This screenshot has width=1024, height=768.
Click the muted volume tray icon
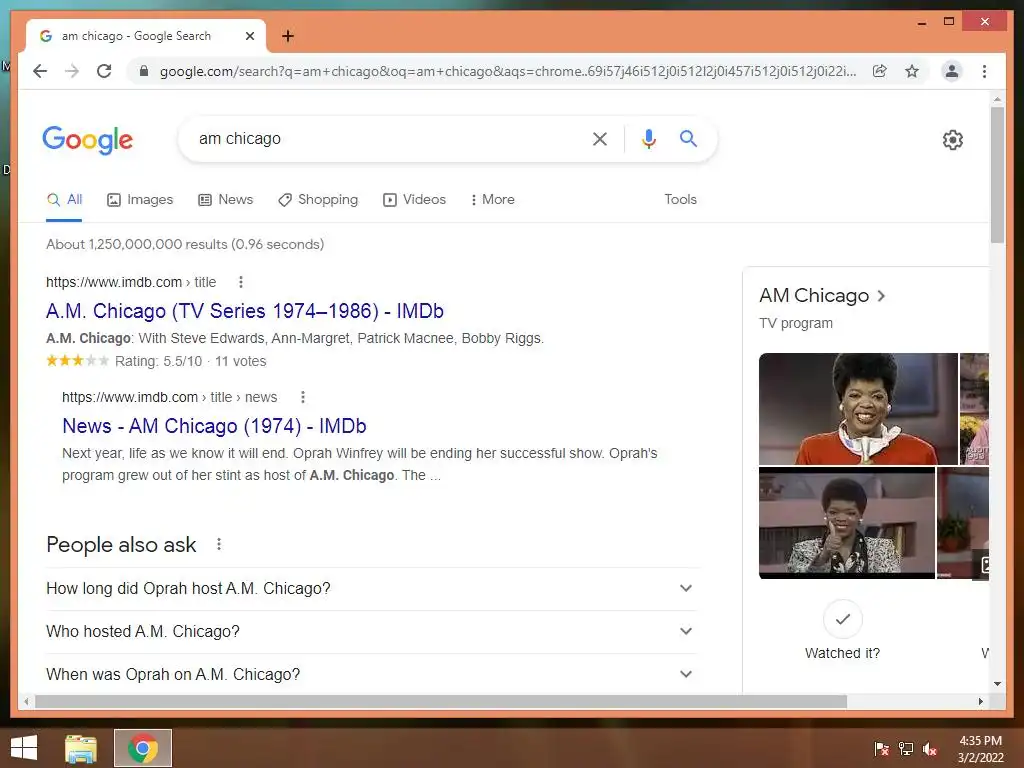[x=930, y=748]
